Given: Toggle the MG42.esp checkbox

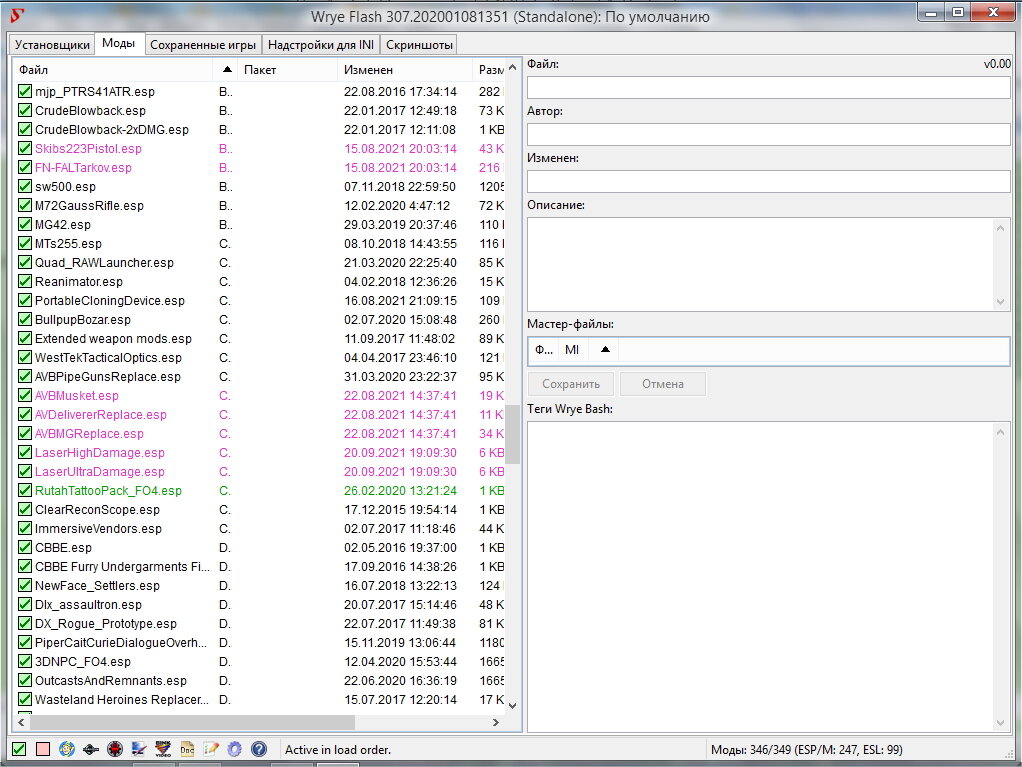Looking at the screenshot, I should click(x=25, y=225).
